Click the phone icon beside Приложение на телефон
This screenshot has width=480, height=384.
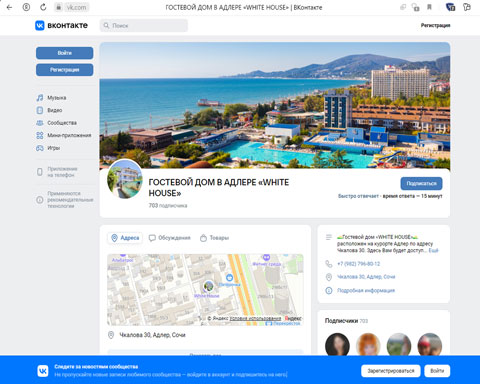pos(40,172)
